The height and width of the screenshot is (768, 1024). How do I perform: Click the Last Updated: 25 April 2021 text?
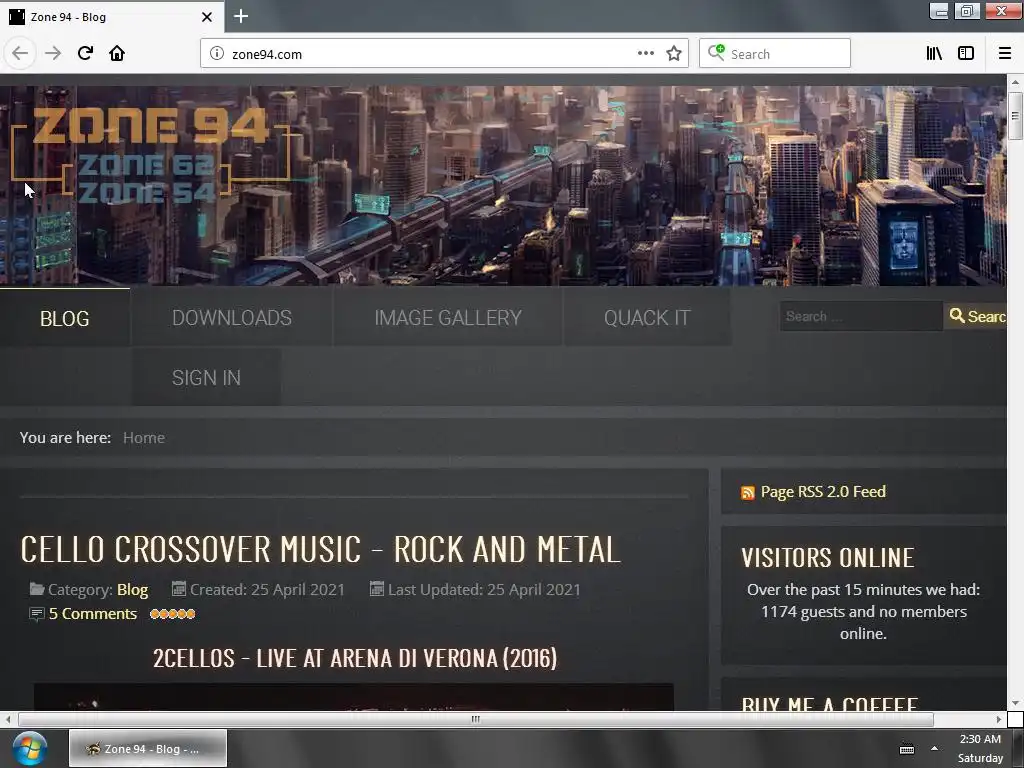click(484, 590)
